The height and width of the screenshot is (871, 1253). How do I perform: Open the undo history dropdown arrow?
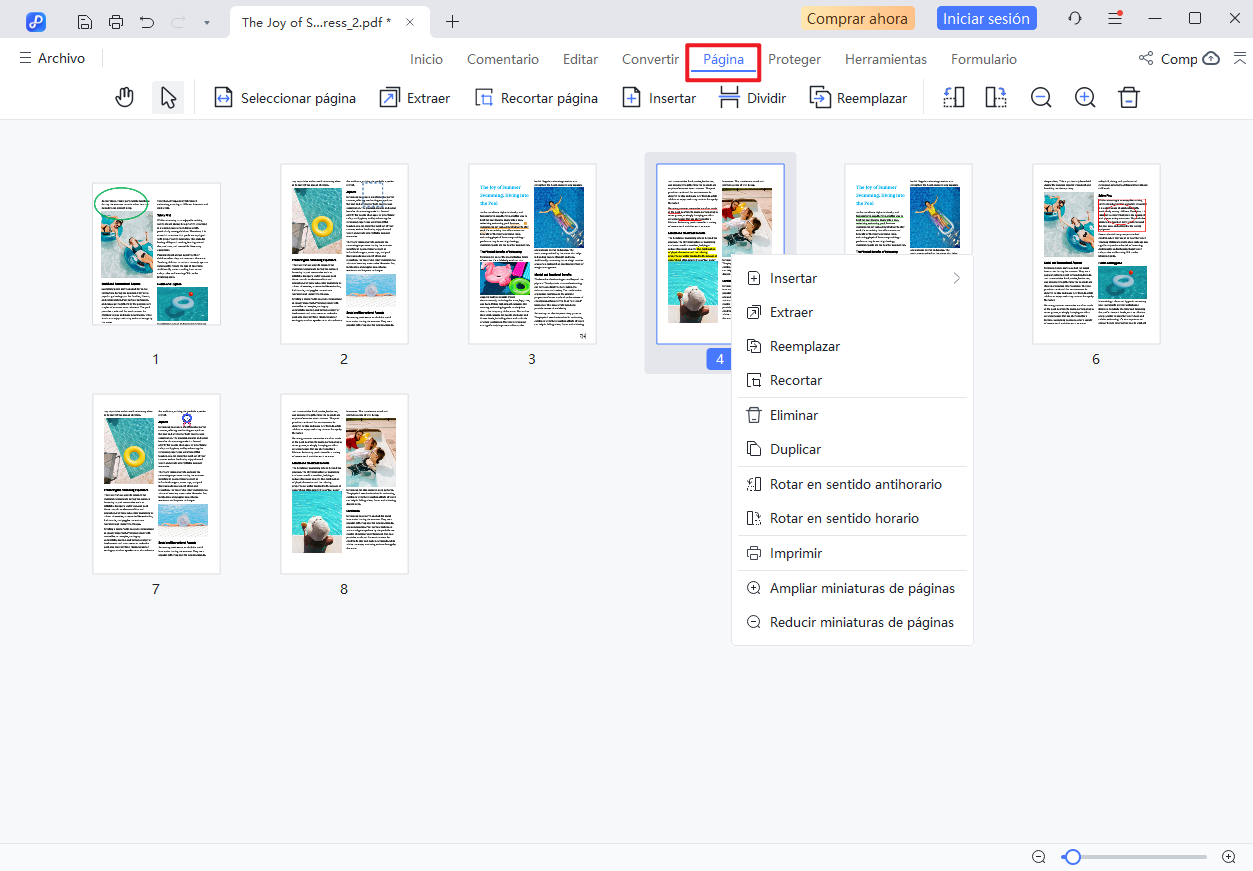coord(207,20)
